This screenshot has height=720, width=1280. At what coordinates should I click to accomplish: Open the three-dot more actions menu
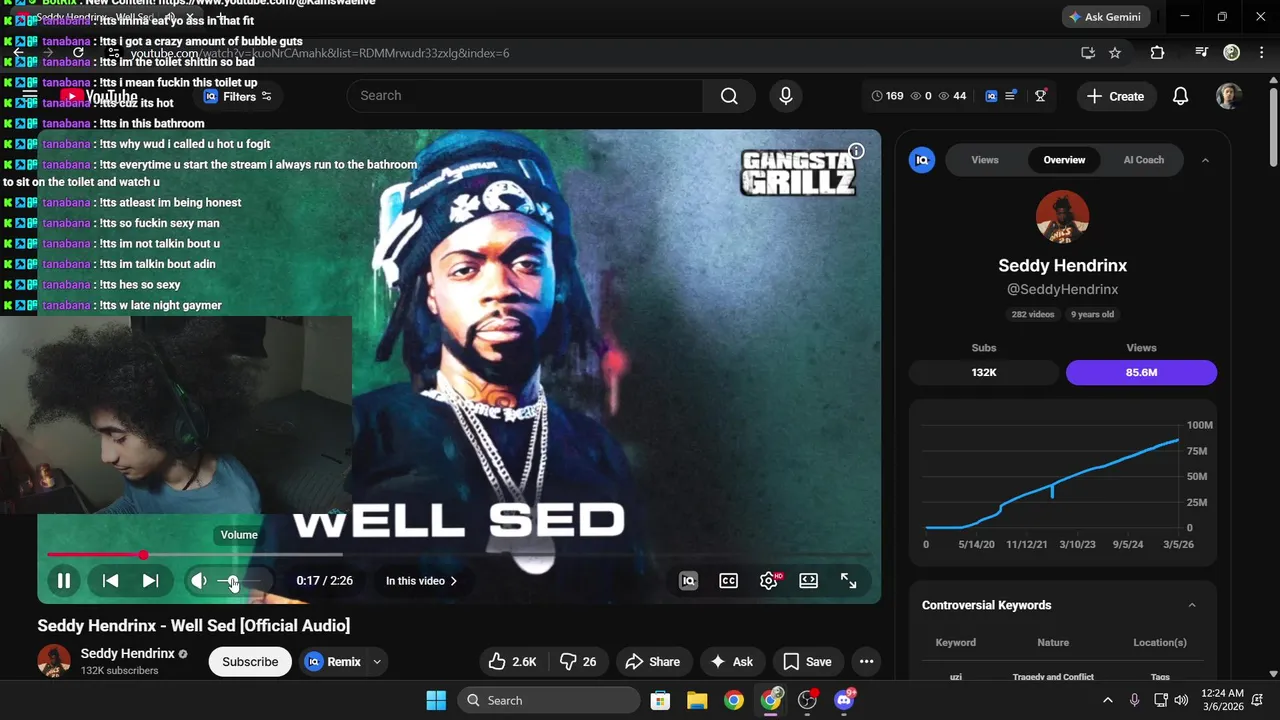click(866, 662)
